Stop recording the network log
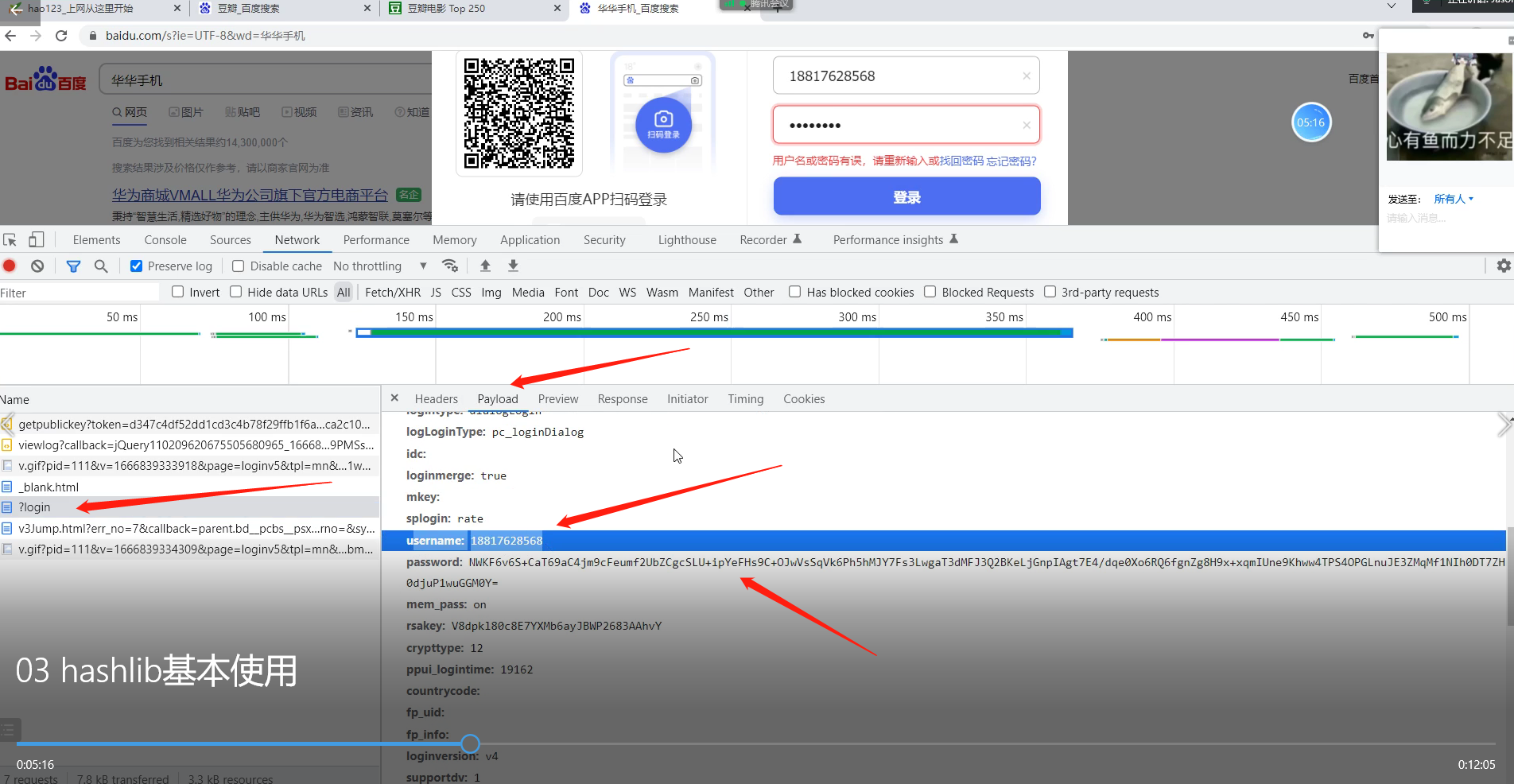 pos(10,266)
